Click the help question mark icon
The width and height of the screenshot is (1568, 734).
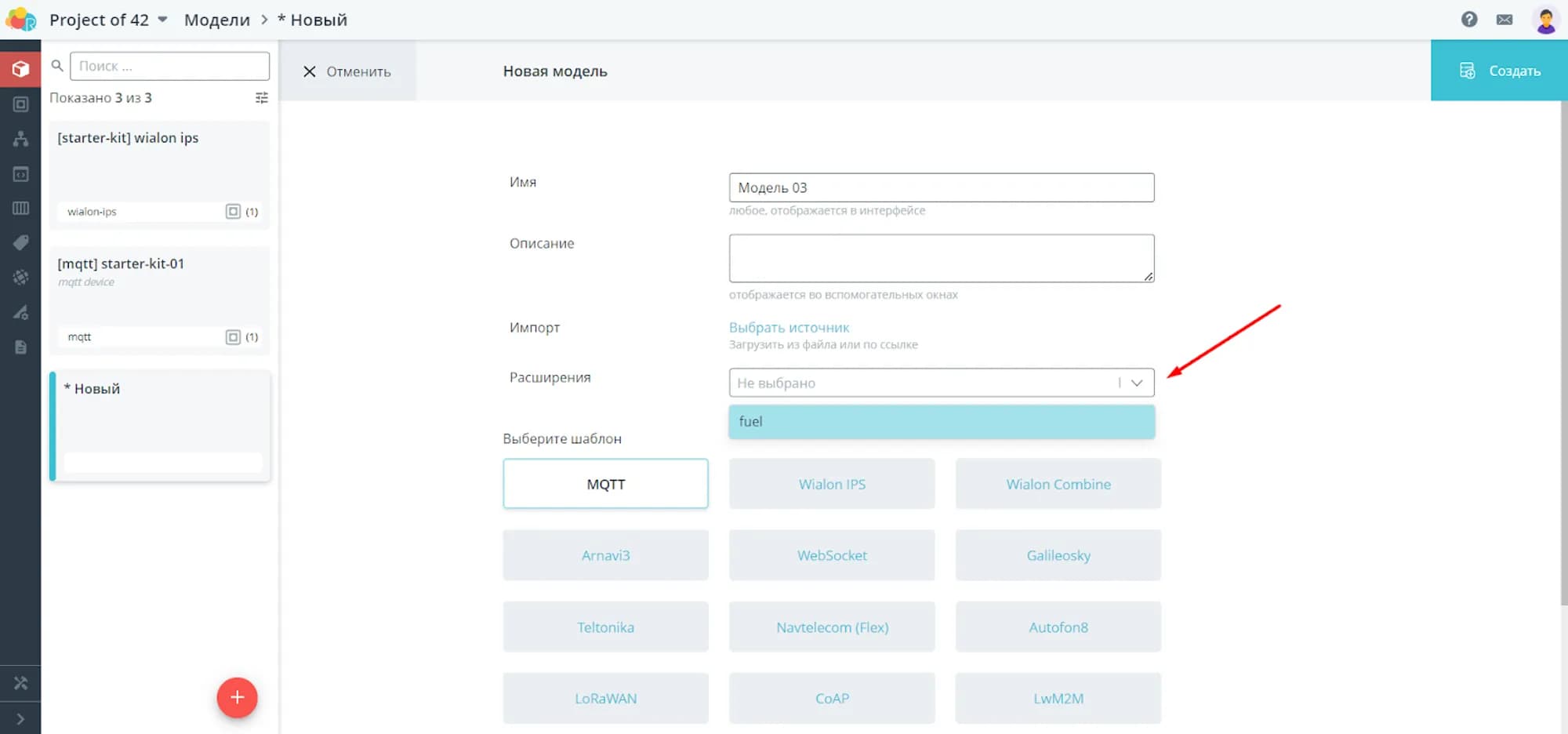tap(1469, 20)
